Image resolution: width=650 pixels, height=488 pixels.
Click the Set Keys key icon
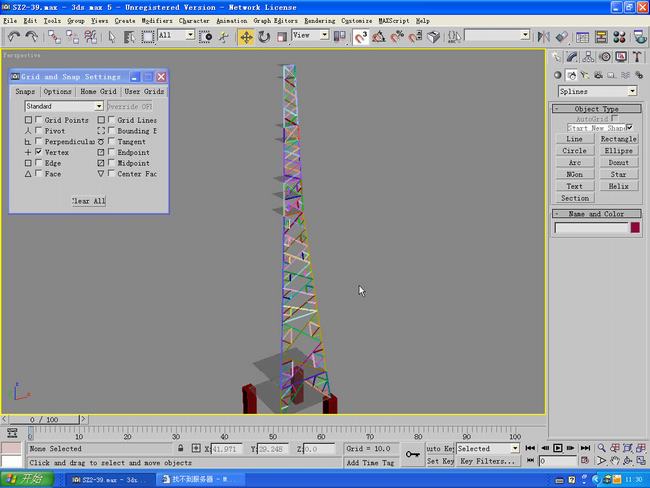click(x=412, y=454)
